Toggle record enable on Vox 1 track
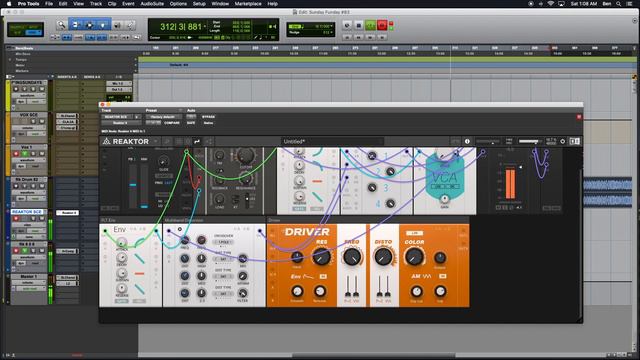Screen dimensions: 640x360 [16, 154]
